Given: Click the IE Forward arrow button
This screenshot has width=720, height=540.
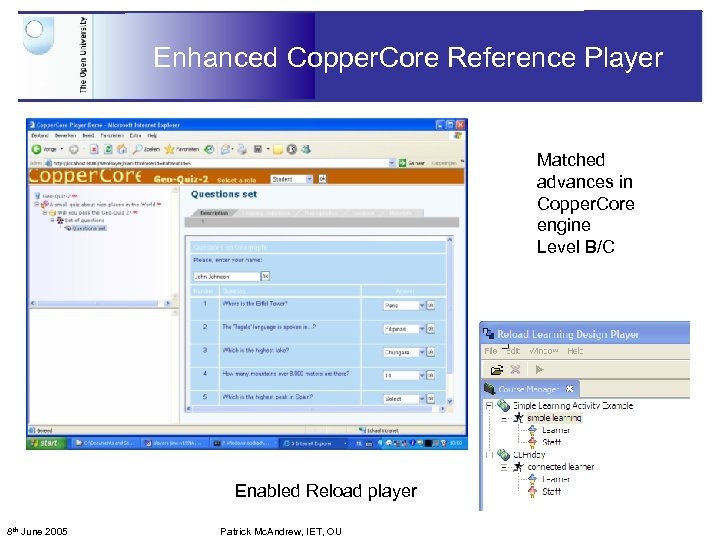Looking at the screenshot, I should coord(73,149).
